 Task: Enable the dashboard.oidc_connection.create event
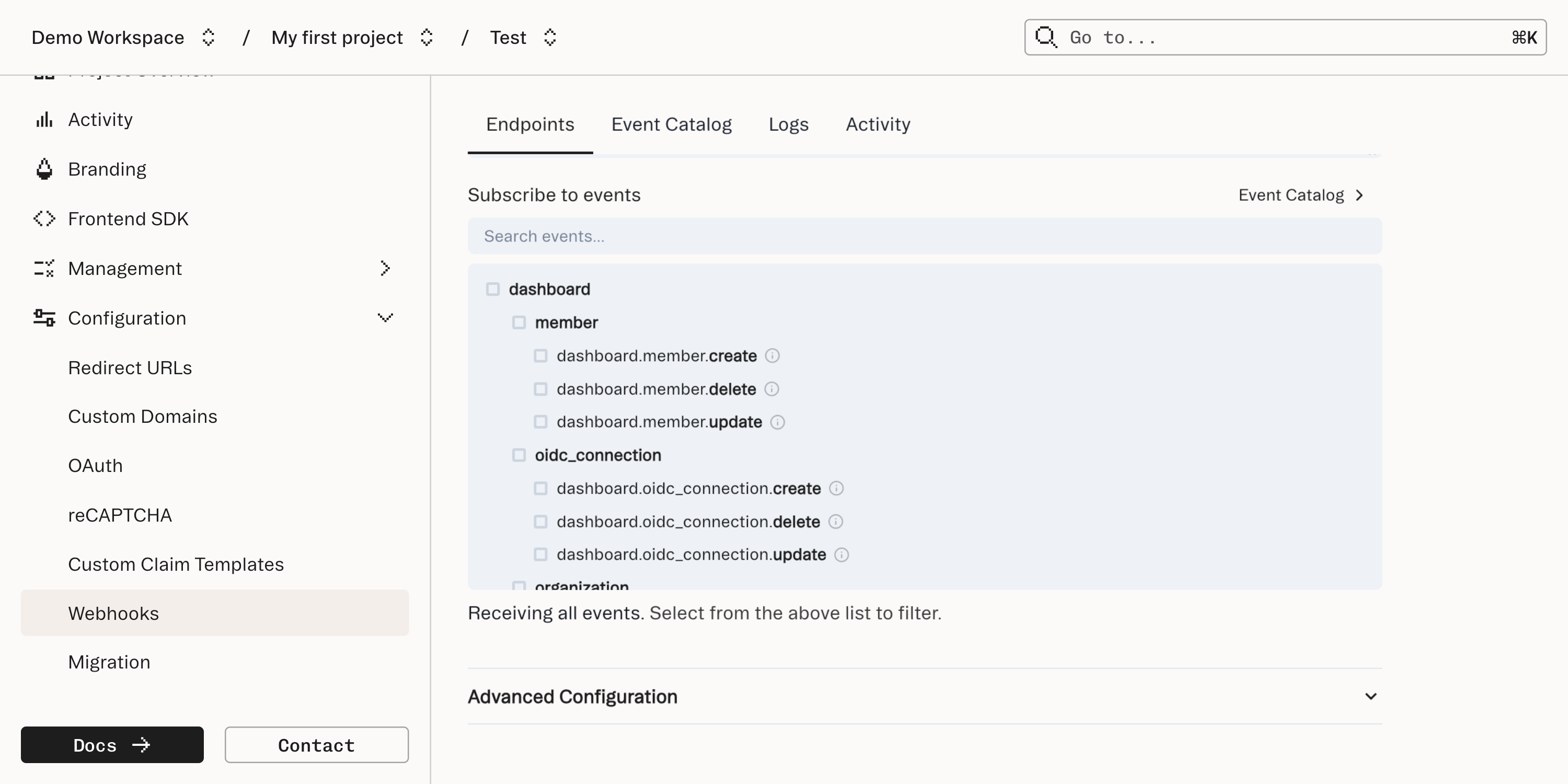coord(540,488)
